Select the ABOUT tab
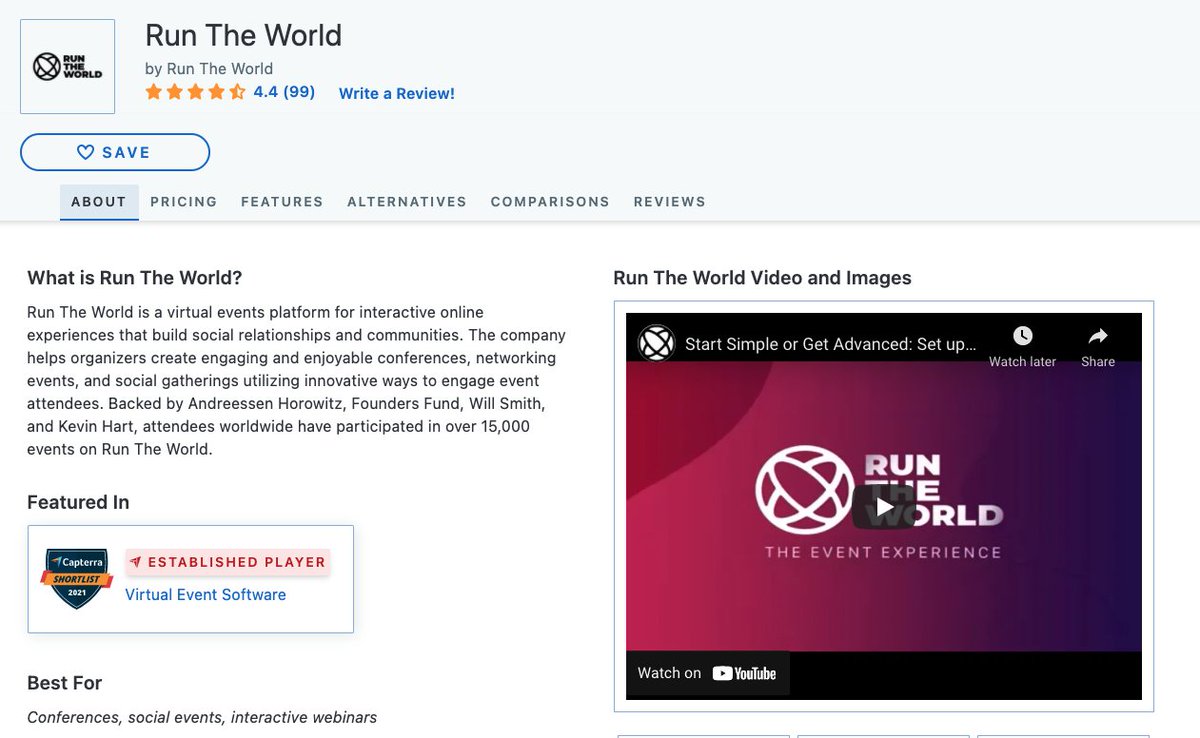This screenshot has width=1200, height=738. (99, 201)
